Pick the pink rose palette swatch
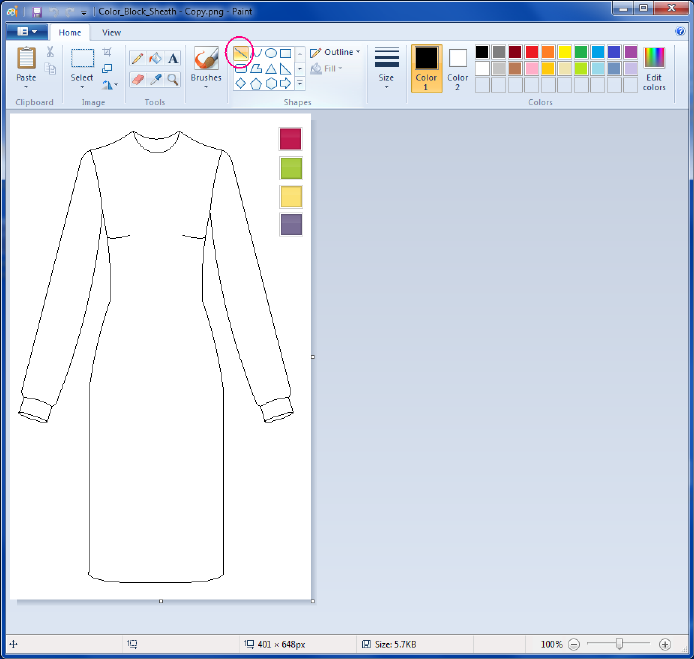This screenshot has width=694, height=659. click(532, 69)
